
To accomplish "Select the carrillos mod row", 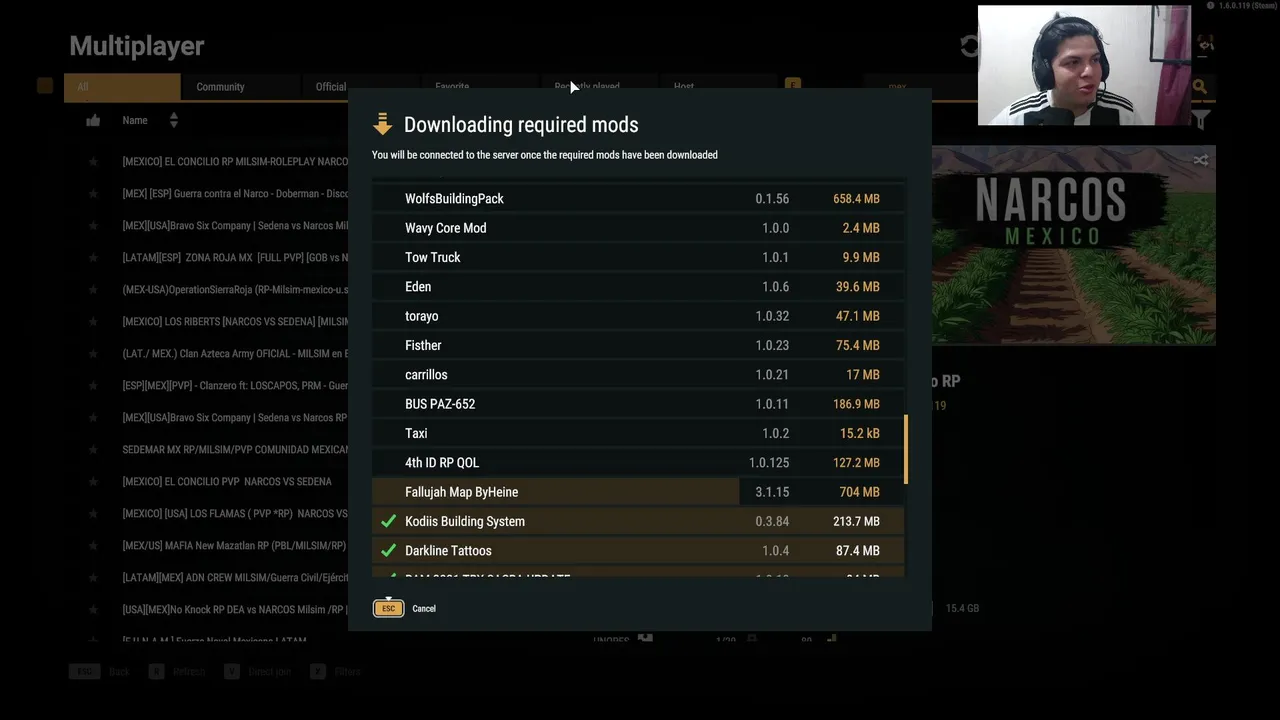I will [638, 375].
